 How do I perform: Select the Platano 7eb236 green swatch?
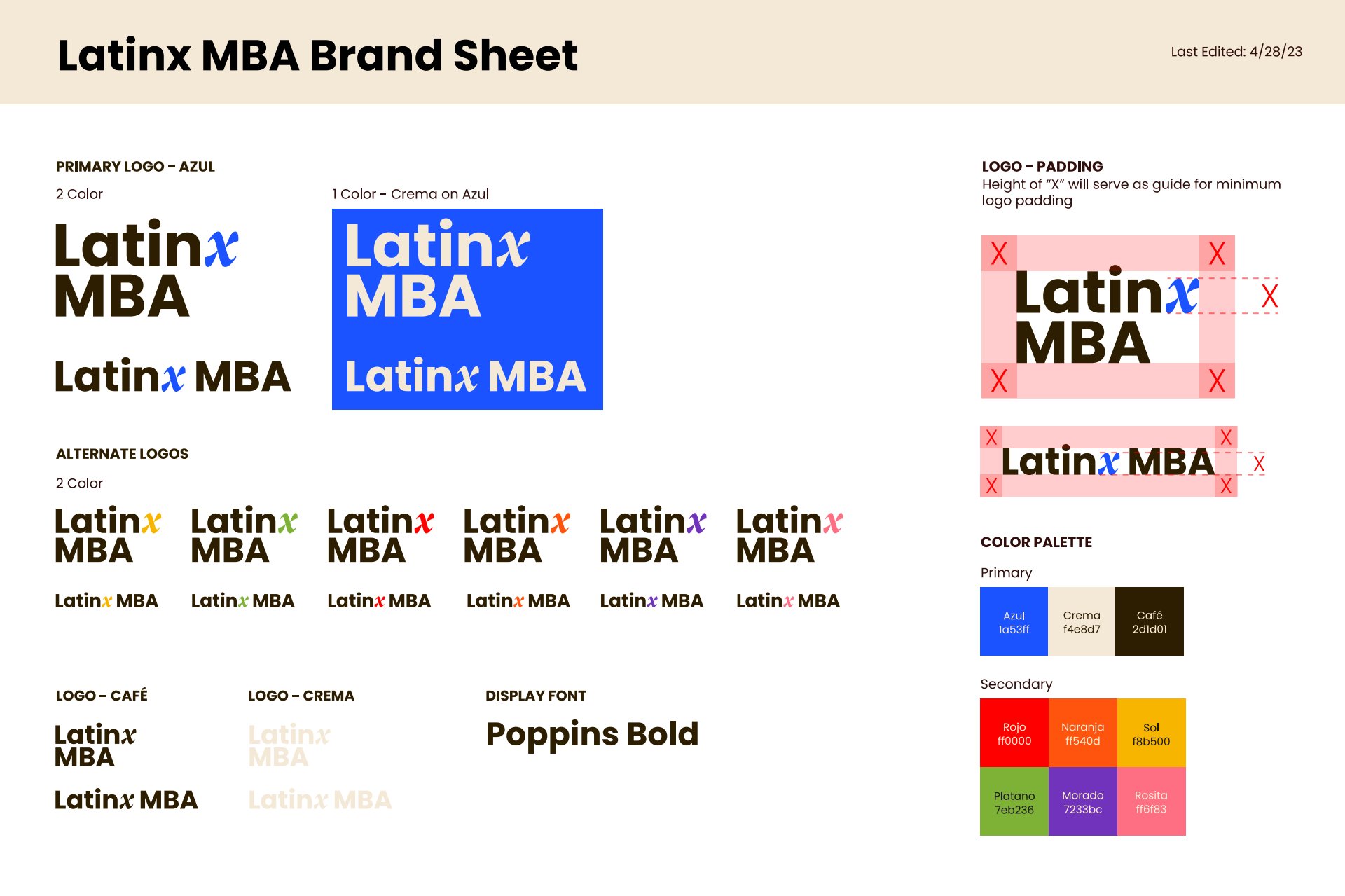(1014, 801)
